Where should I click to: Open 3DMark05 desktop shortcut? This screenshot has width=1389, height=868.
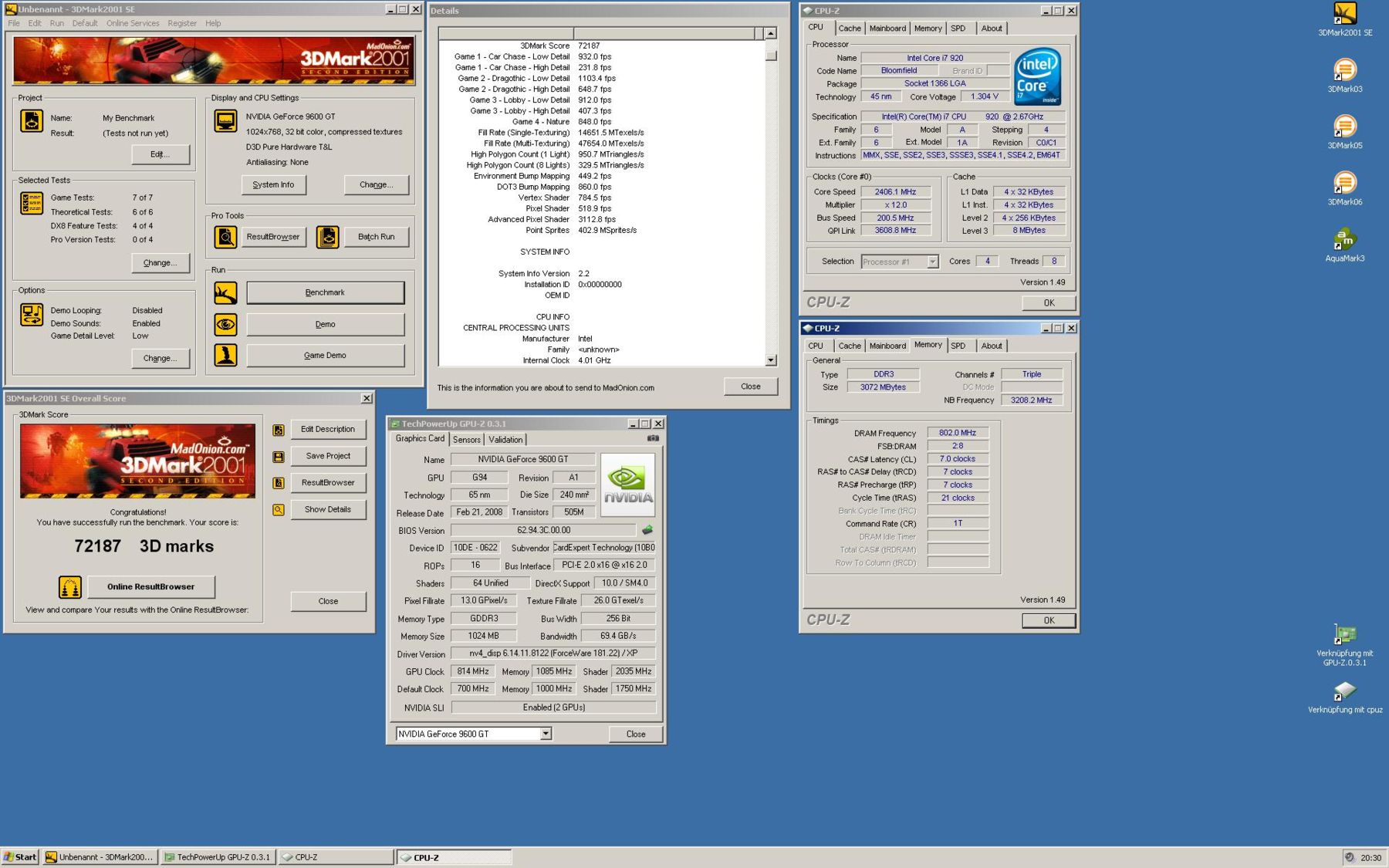[1344, 132]
